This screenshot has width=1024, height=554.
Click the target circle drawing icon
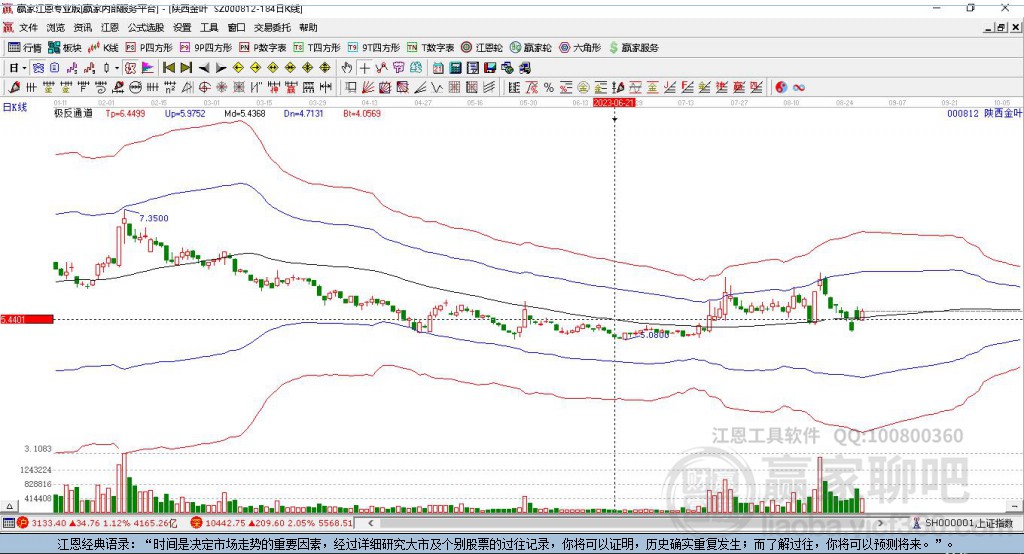[204, 87]
